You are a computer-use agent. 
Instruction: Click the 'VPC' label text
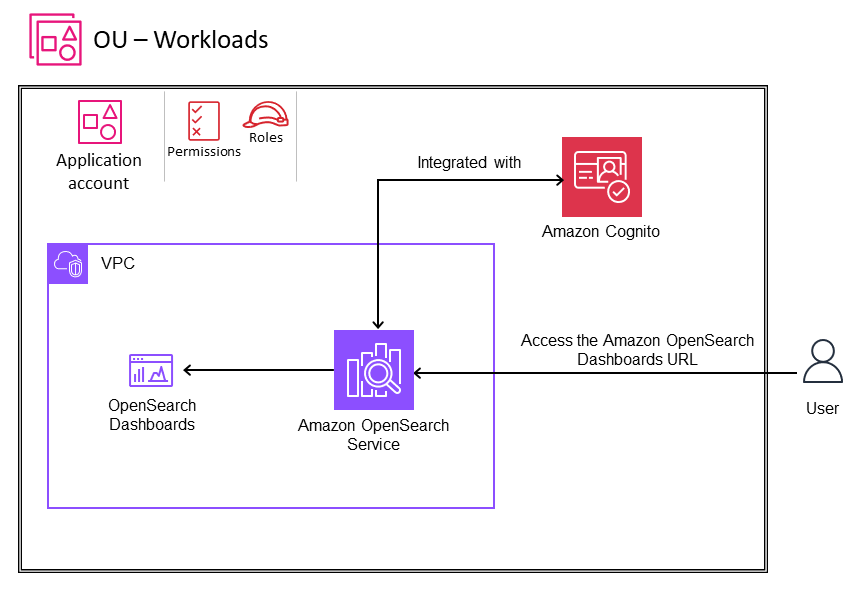118,263
